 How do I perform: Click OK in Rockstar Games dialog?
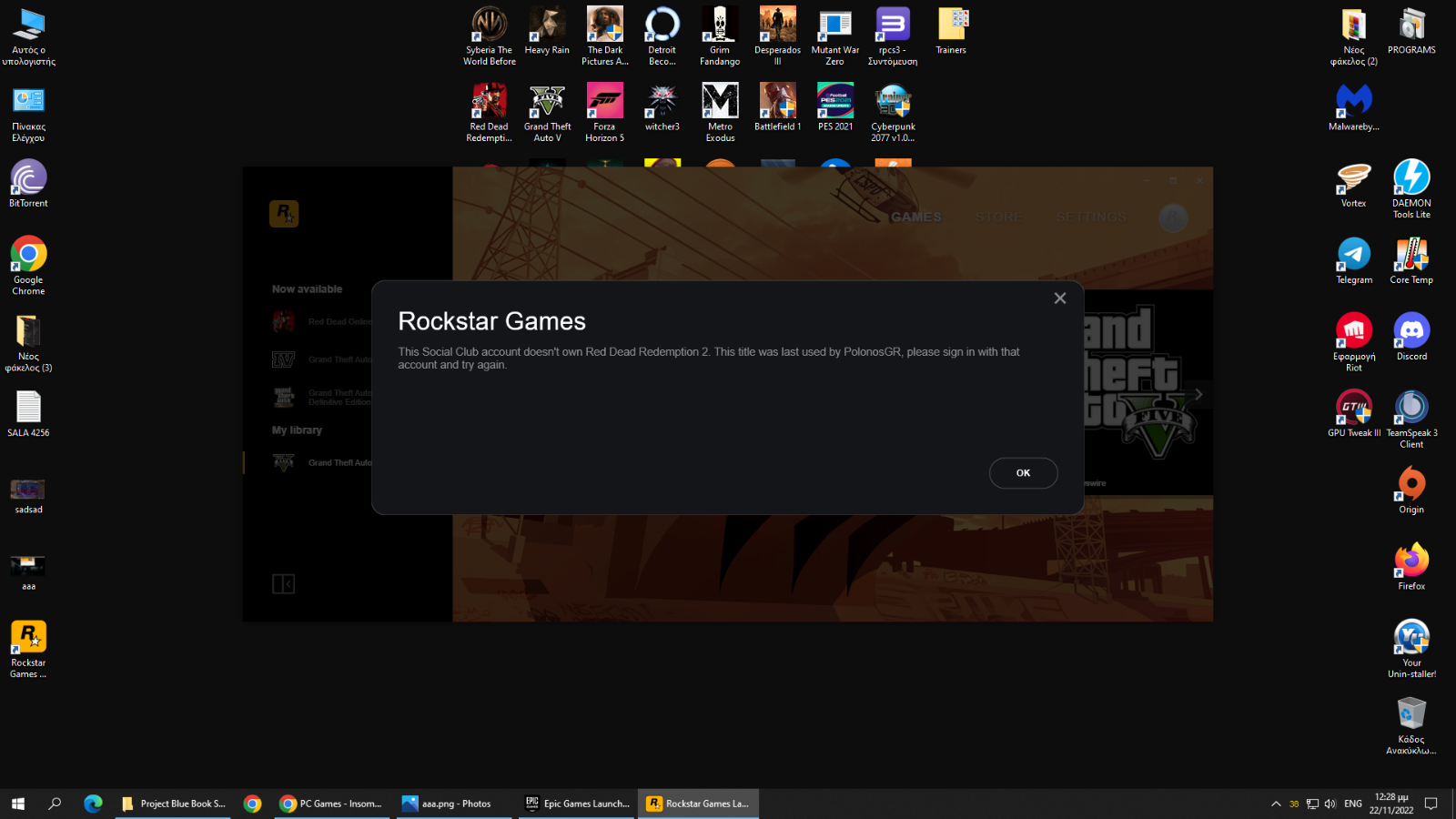tap(1023, 473)
